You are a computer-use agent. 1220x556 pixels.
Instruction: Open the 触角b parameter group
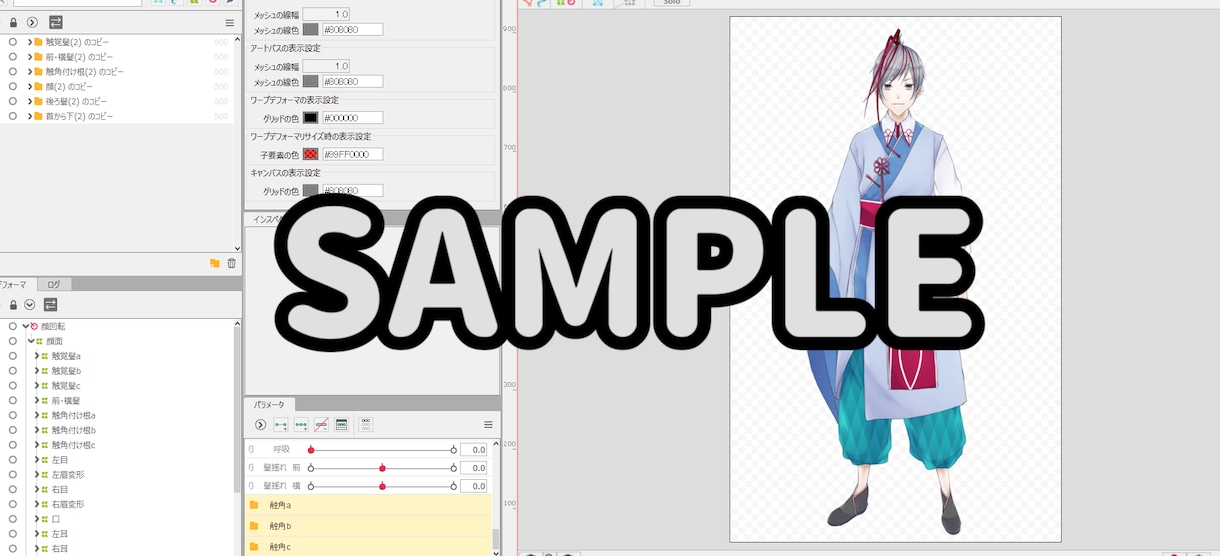(368, 526)
